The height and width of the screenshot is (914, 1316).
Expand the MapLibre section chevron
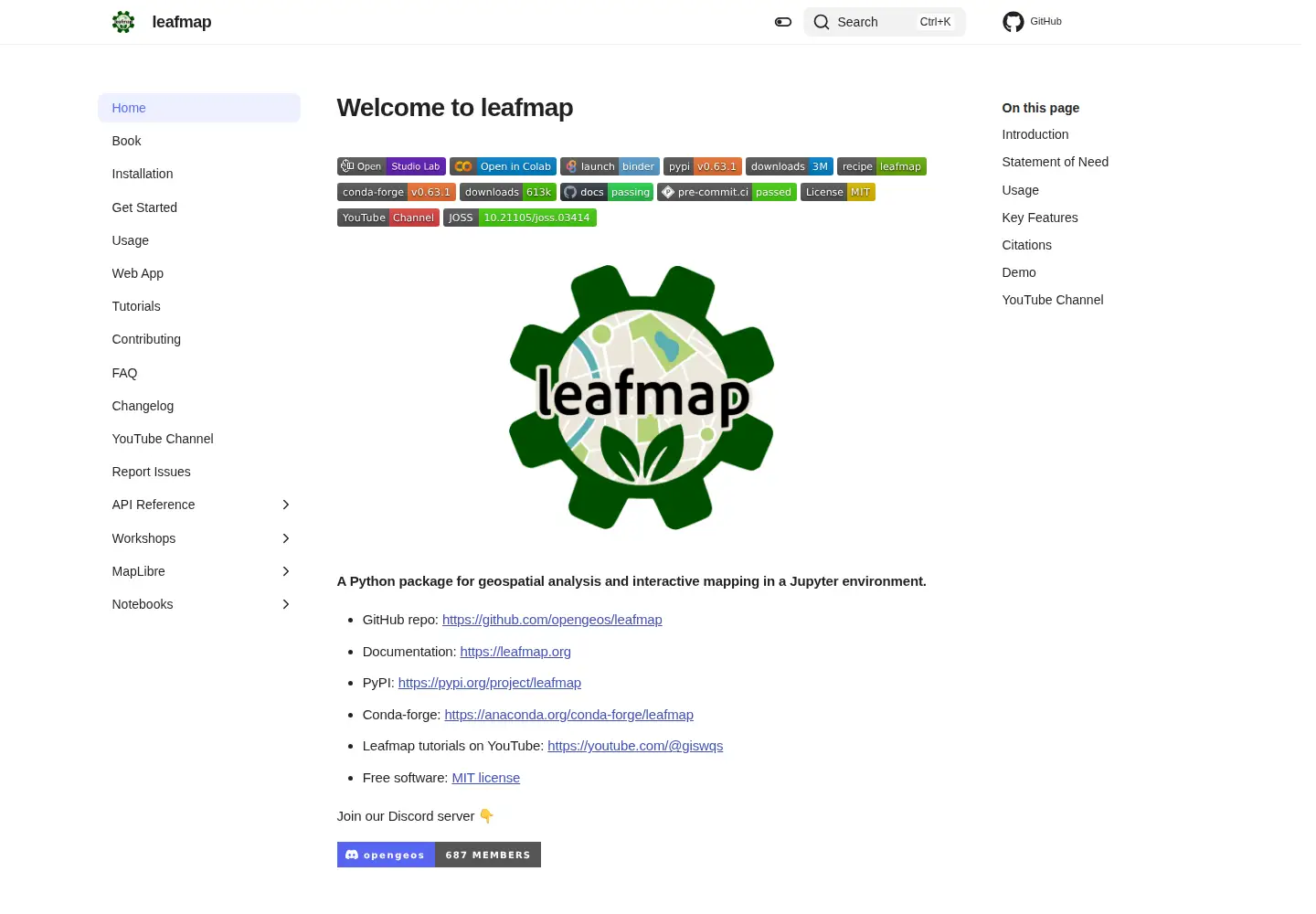click(286, 571)
